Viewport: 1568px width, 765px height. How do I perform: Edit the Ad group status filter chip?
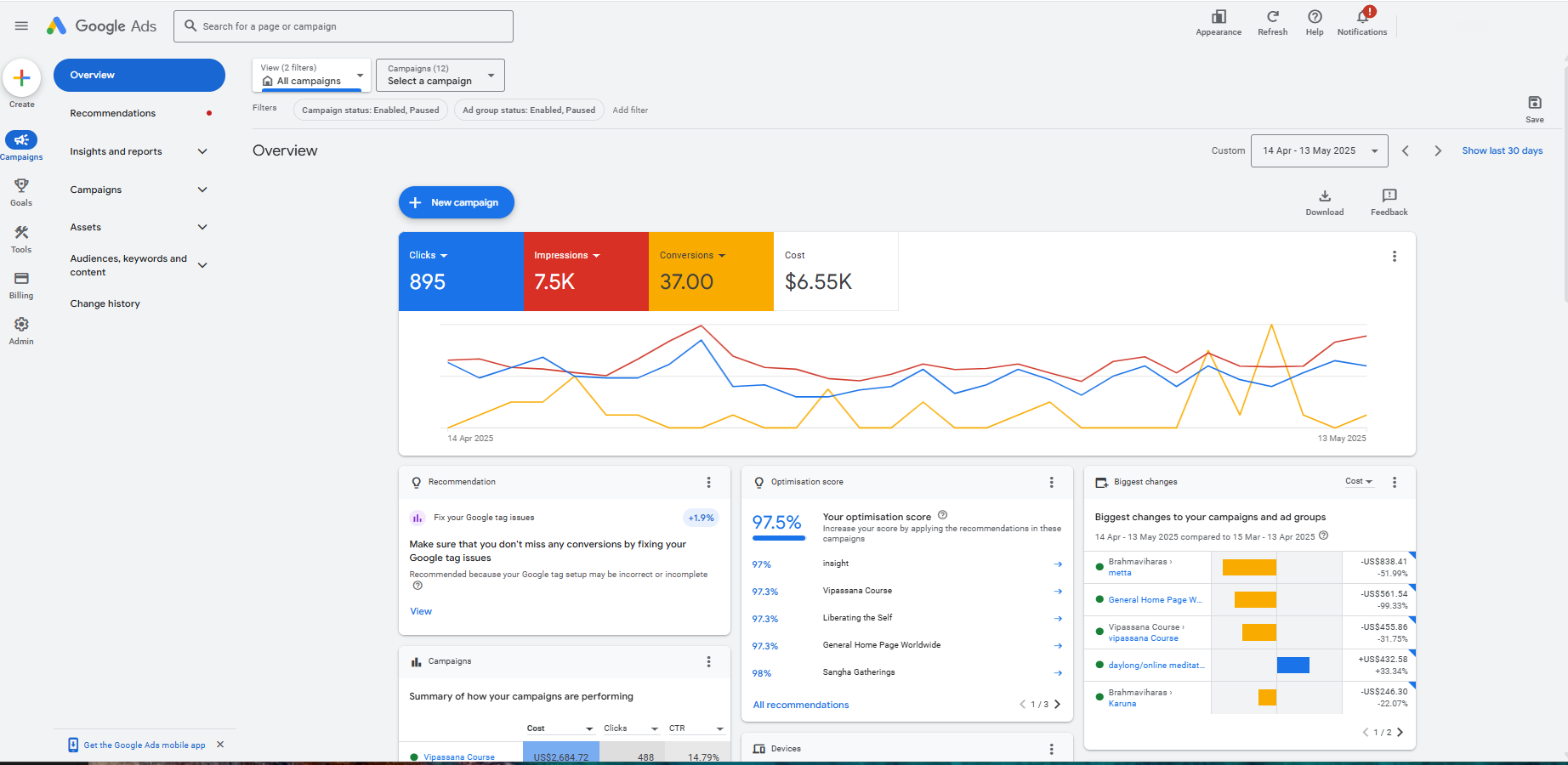tap(529, 110)
